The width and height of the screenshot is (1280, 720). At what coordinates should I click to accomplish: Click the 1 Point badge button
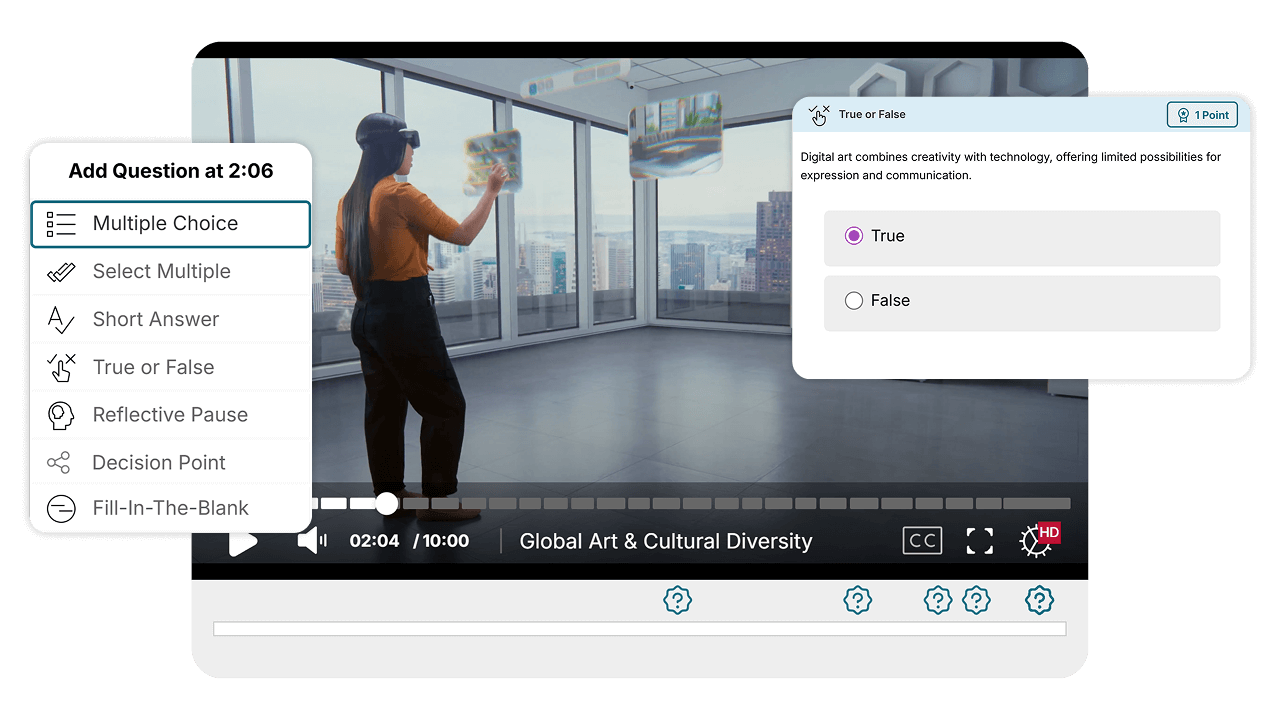(x=1202, y=114)
